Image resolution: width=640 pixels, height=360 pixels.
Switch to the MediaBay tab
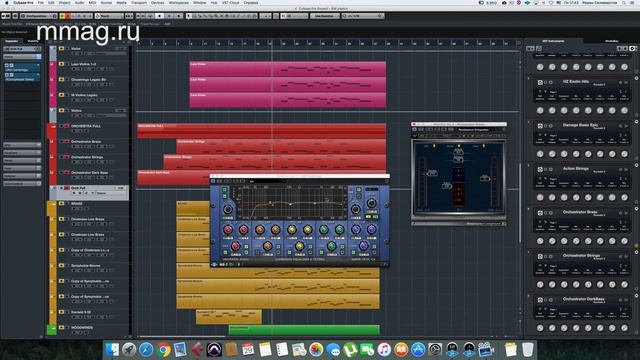click(x=611, y=41)
